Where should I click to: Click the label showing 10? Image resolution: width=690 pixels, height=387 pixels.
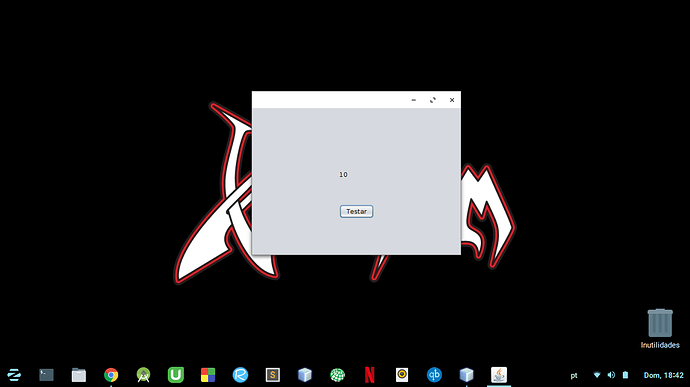343,174
